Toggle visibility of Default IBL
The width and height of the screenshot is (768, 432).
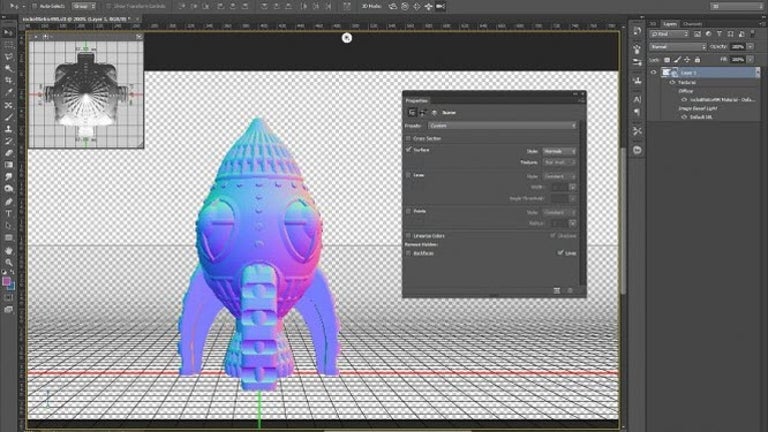(x=684, y=117)
